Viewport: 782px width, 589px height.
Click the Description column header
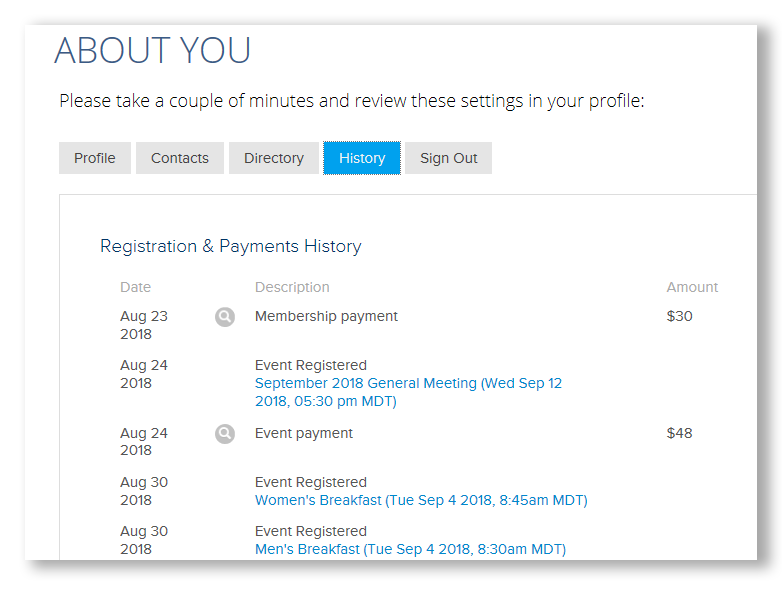pyautogui.click(x=292, y=287)
